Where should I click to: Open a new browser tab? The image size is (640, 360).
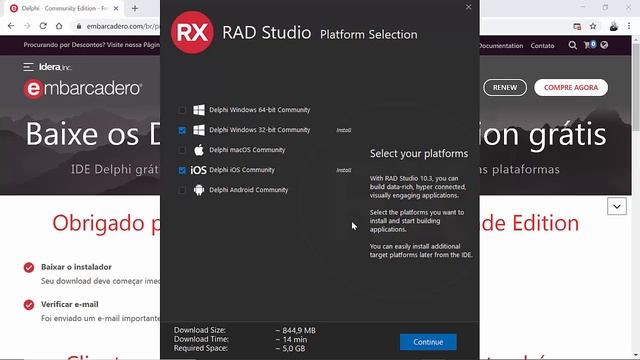(x=135, y=8)
